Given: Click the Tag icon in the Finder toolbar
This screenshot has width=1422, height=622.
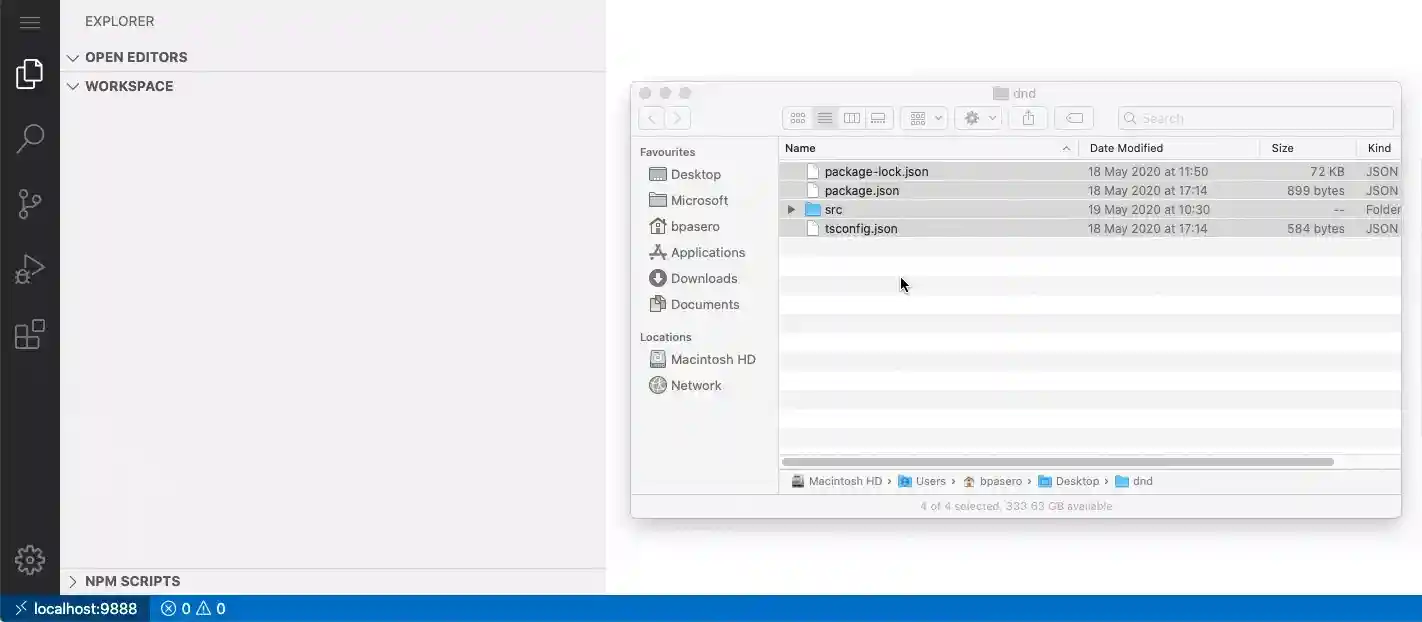Looking at the screenshot, I should tap(1073, 117).
